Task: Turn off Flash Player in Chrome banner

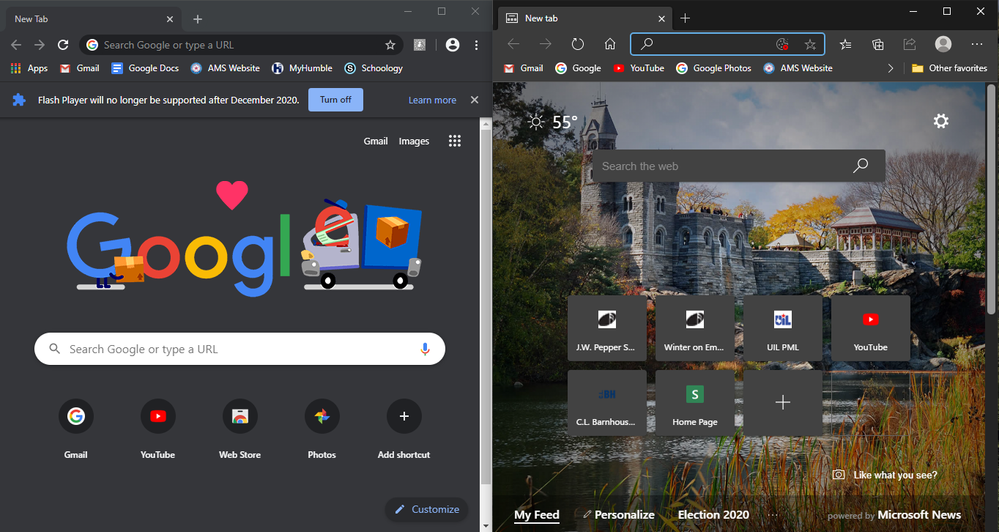Action: click(336, 100)
